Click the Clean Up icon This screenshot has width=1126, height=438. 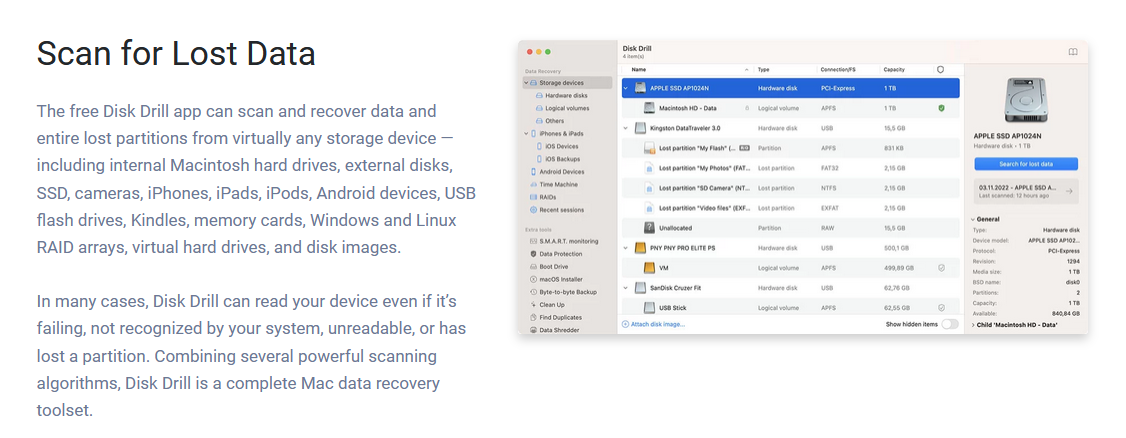click(533, 304)
